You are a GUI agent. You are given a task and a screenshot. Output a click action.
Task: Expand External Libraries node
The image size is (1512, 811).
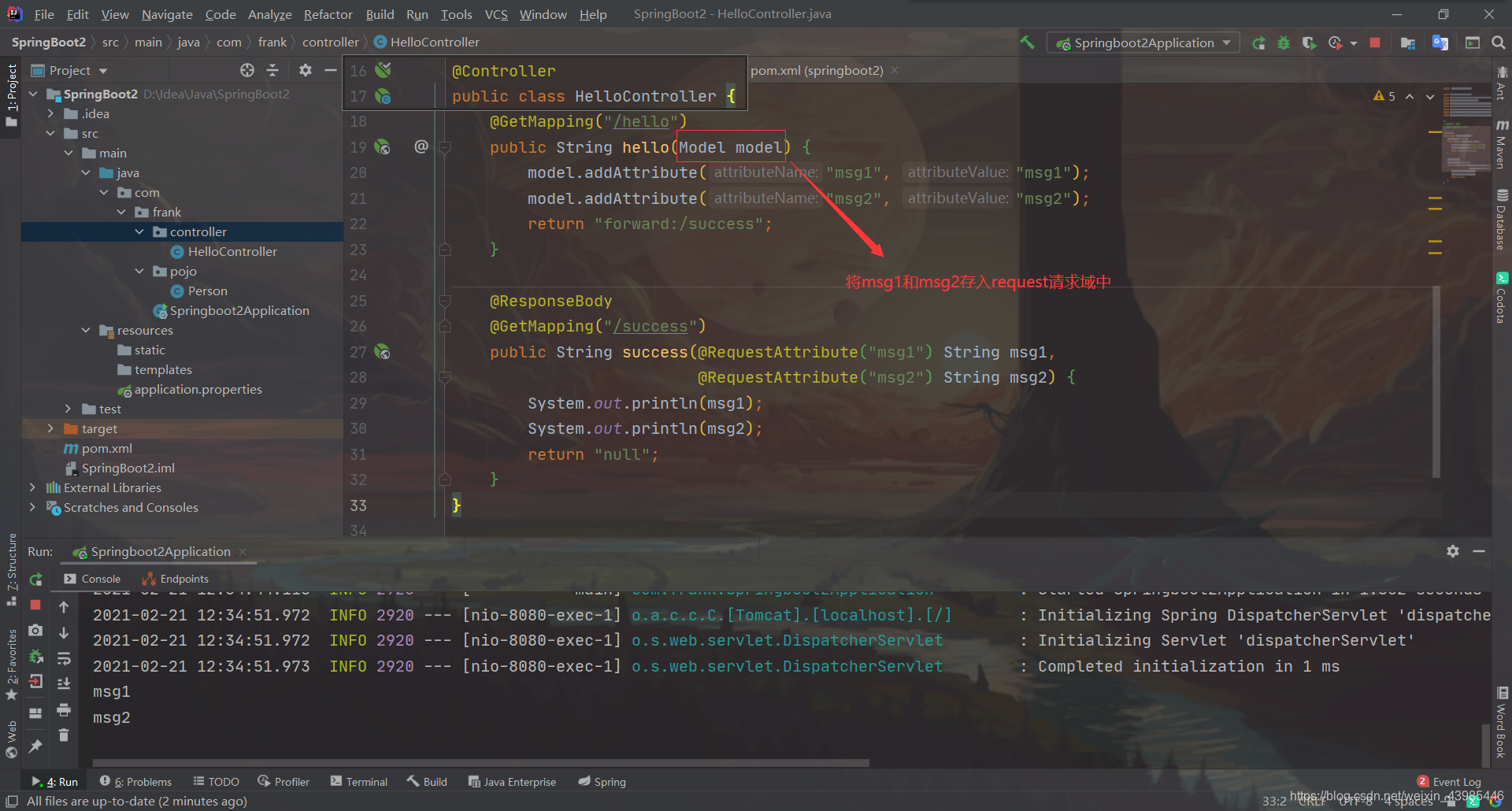pos(32,488)
